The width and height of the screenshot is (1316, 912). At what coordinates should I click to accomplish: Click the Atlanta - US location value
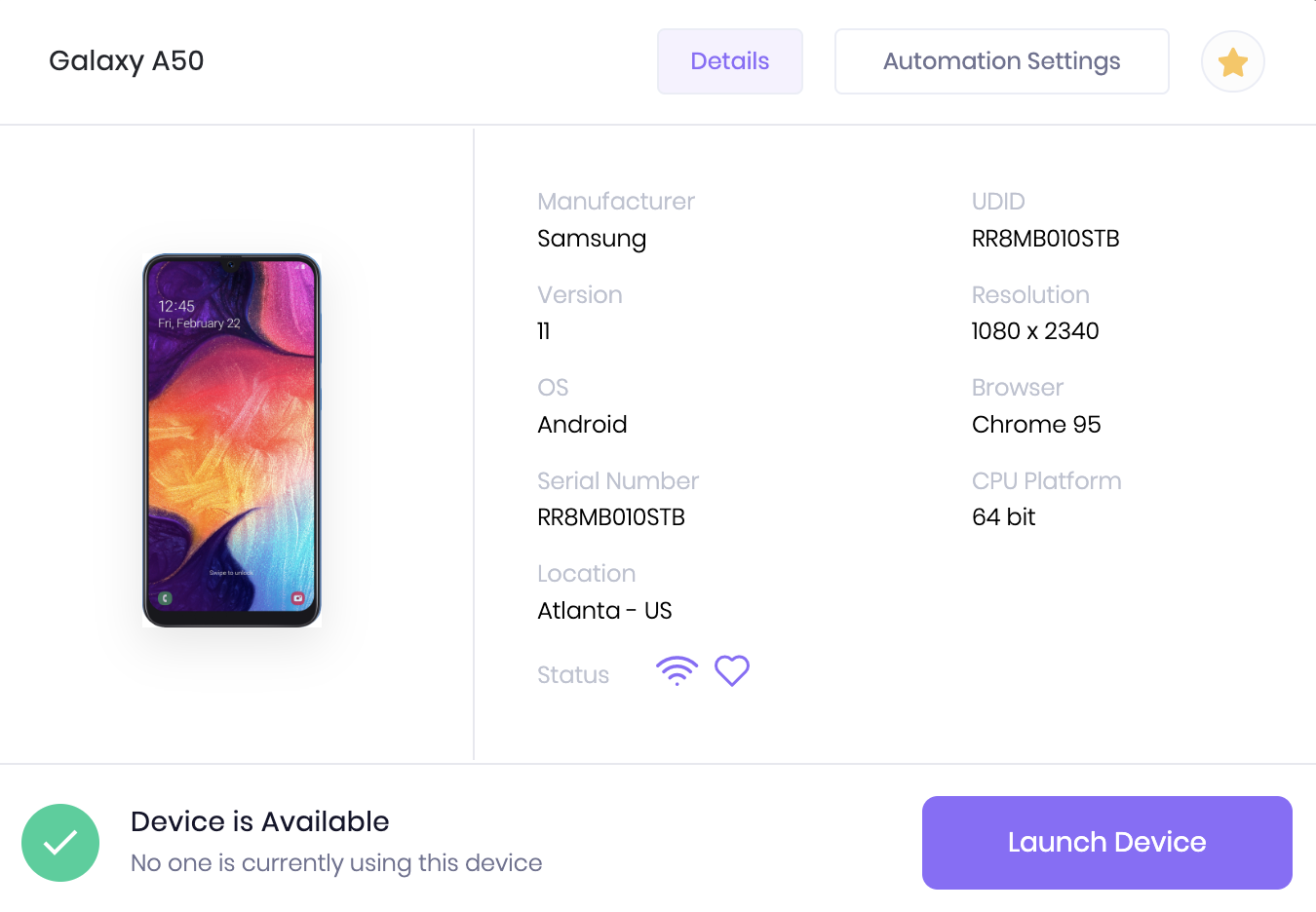(604, 611)
